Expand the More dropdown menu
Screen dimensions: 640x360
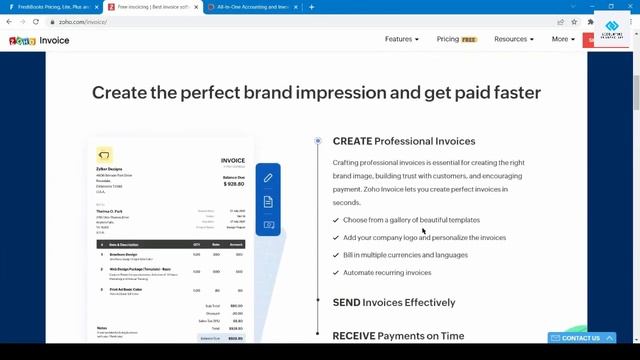coord(563,39)
